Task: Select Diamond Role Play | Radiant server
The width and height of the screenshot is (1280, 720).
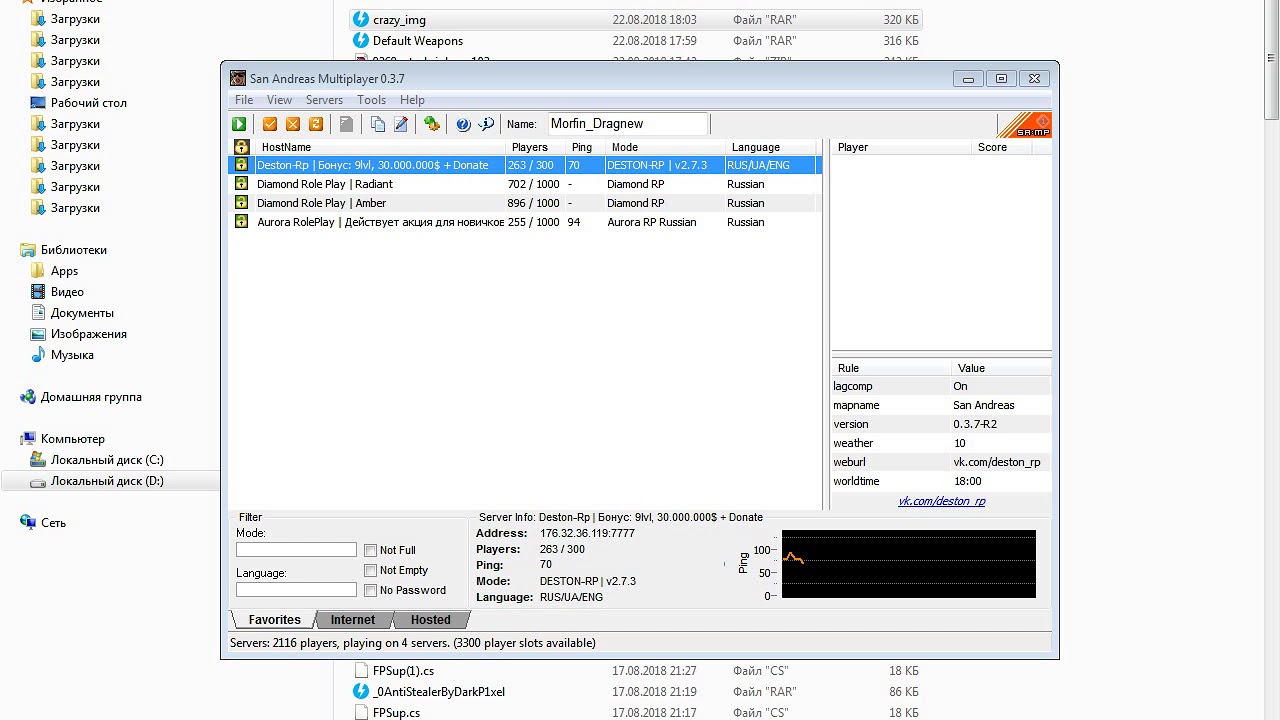Action: (x=525, y=184)
